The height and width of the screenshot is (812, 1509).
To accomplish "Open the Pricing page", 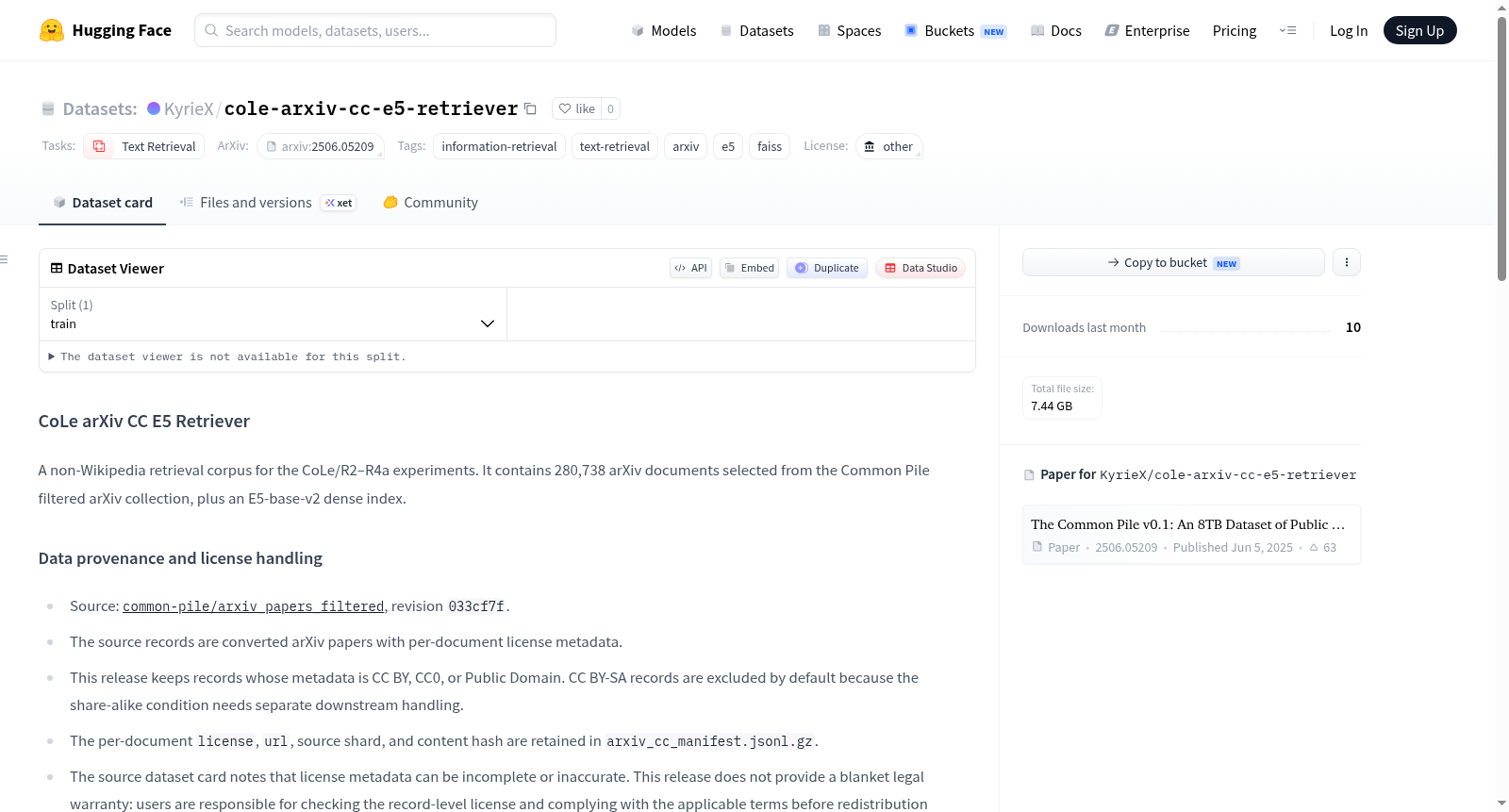I will pyautogui.click(x=1235, y=30).
